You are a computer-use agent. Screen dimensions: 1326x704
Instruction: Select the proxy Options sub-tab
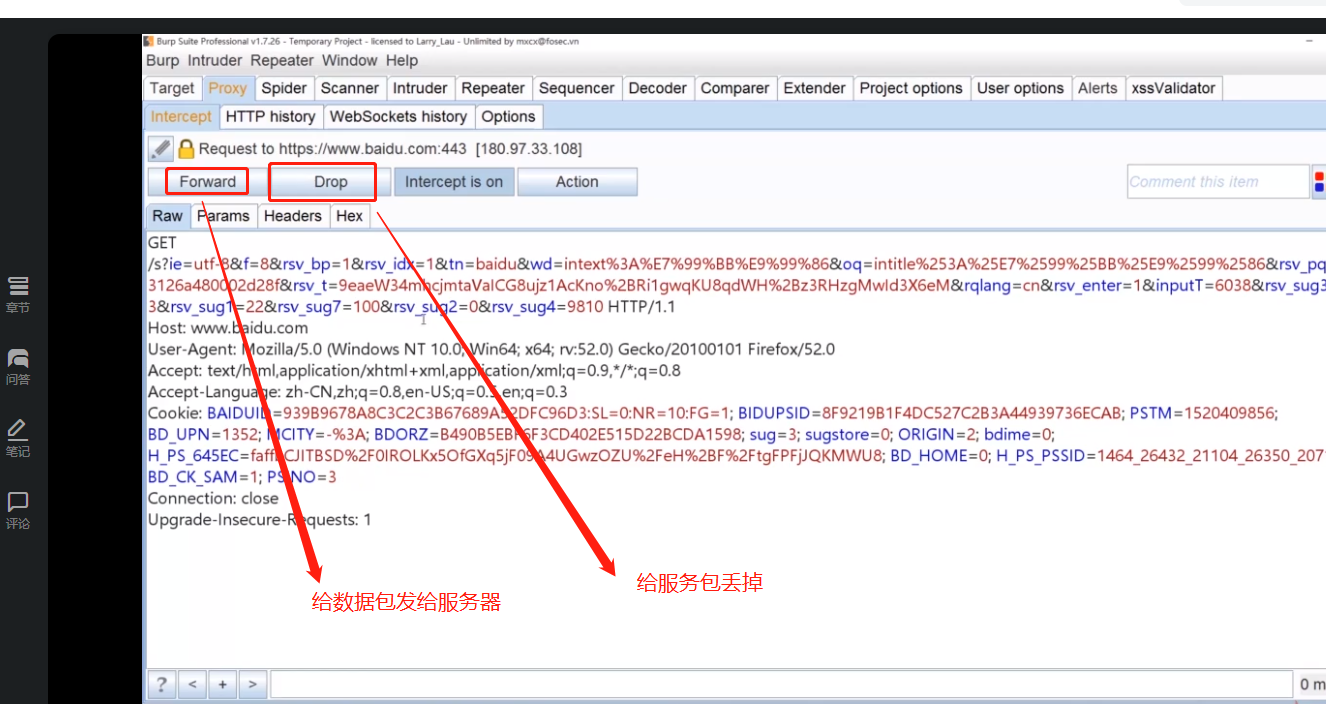[x=508, y=116]
